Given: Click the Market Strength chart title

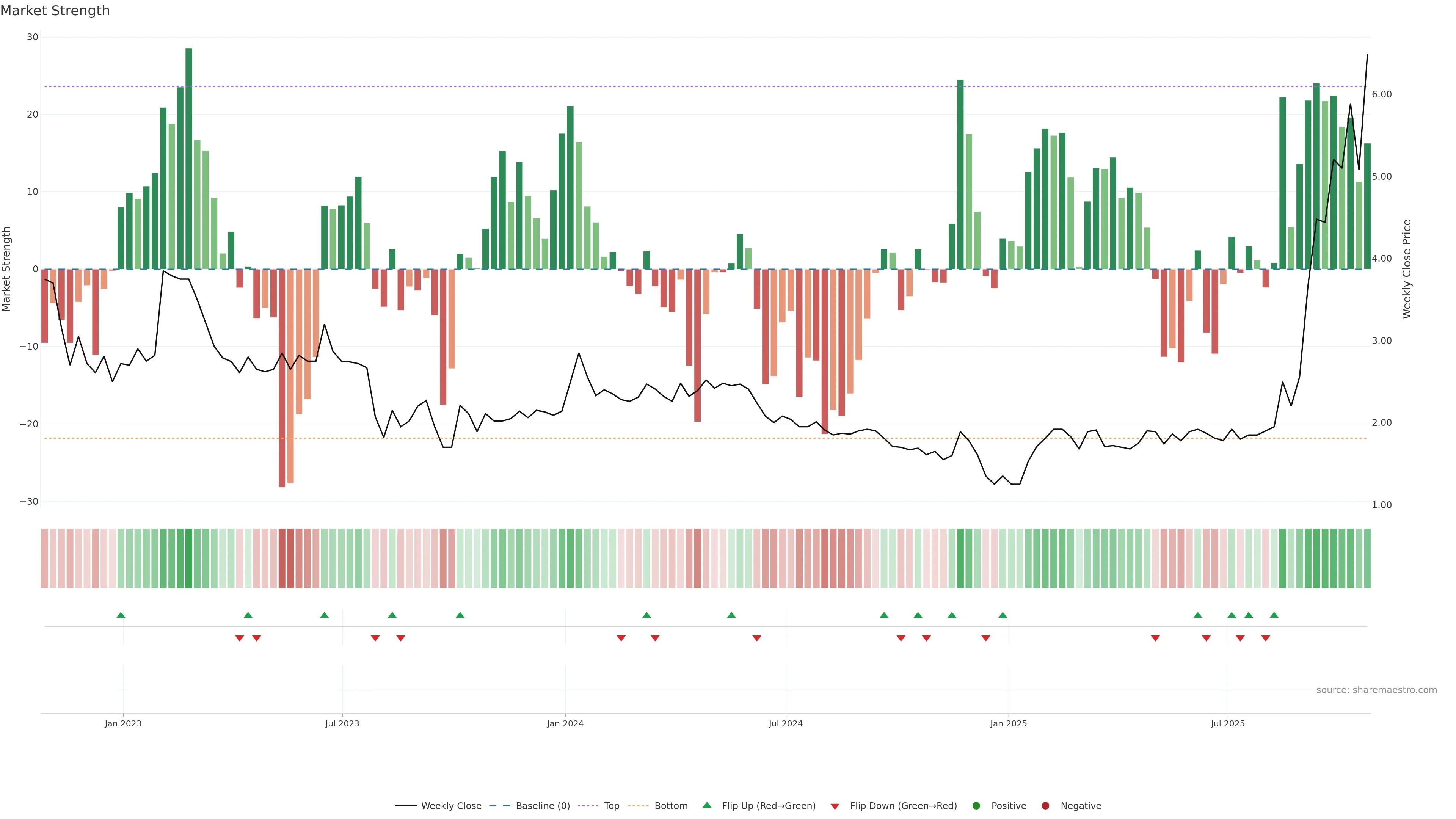Looking at the screenshot, I should (x=55, y=11).
